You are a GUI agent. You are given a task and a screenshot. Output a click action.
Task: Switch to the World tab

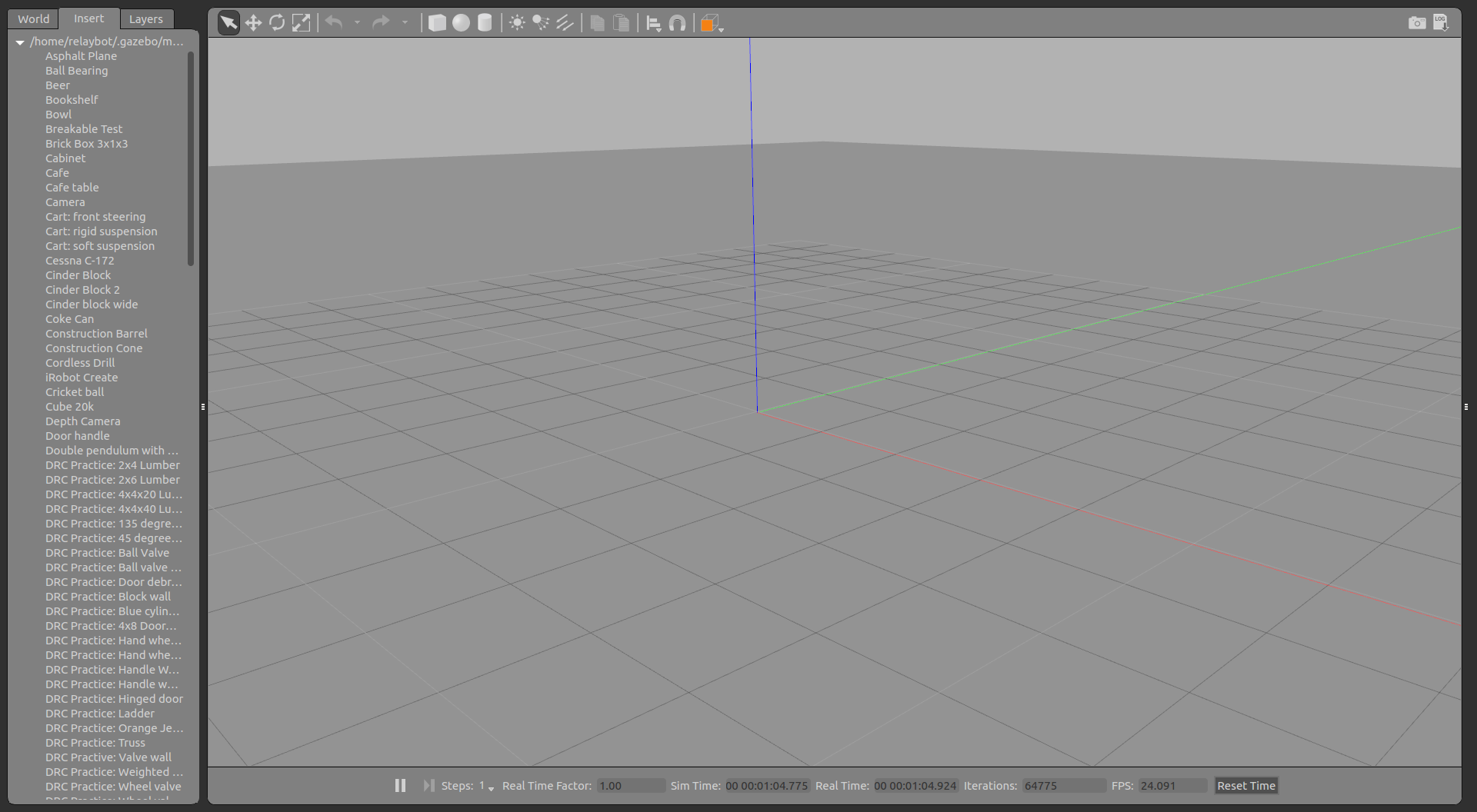(34, 19)
